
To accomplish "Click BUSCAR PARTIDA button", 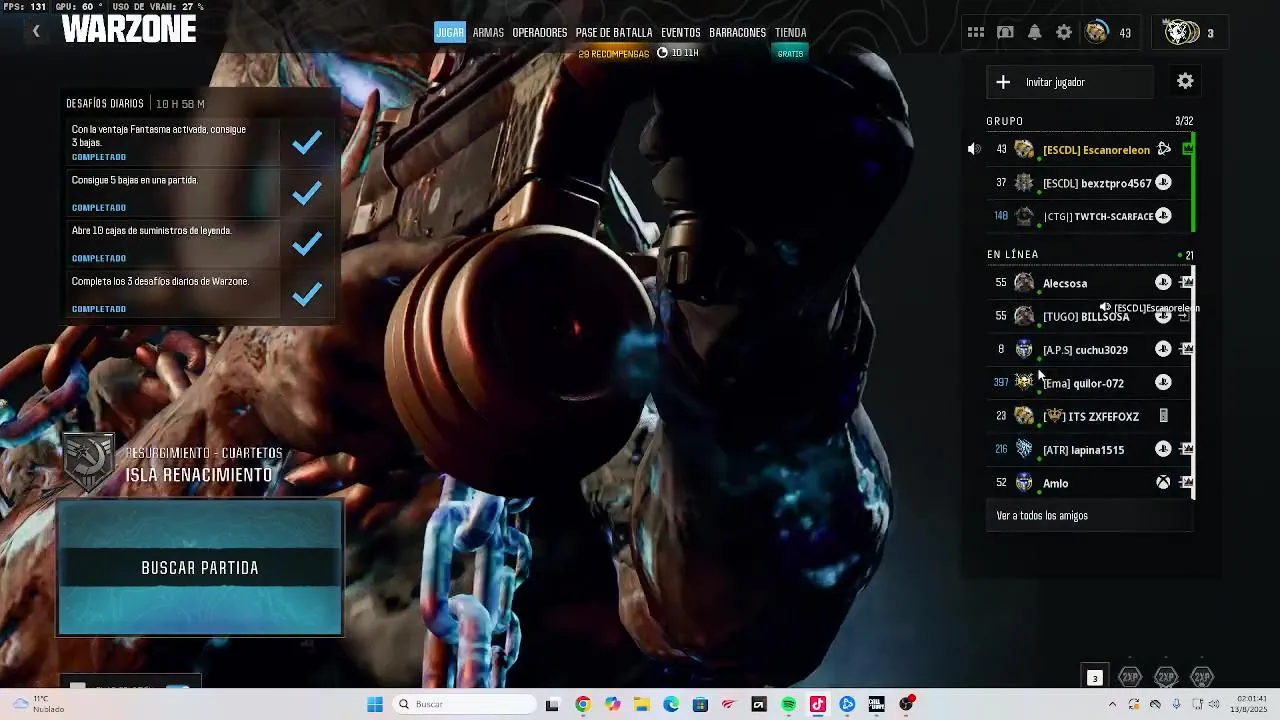I will [200, 567].
